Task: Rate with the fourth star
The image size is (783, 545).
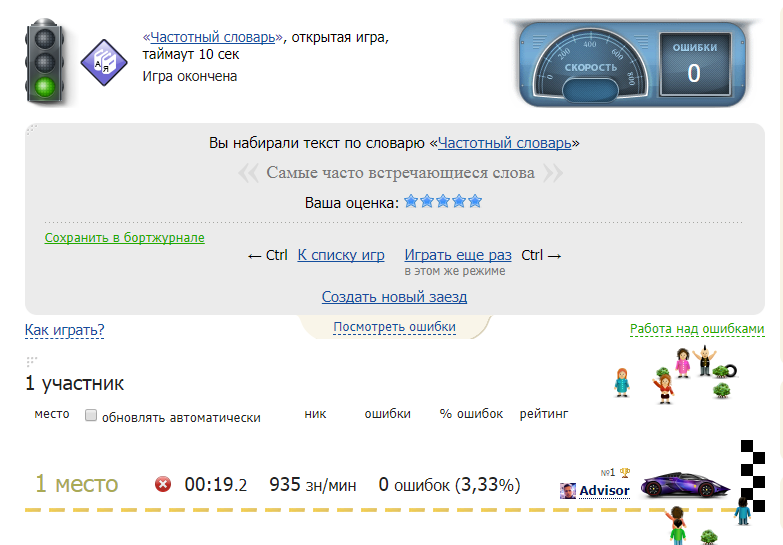Action: click(x=459, y=201)
